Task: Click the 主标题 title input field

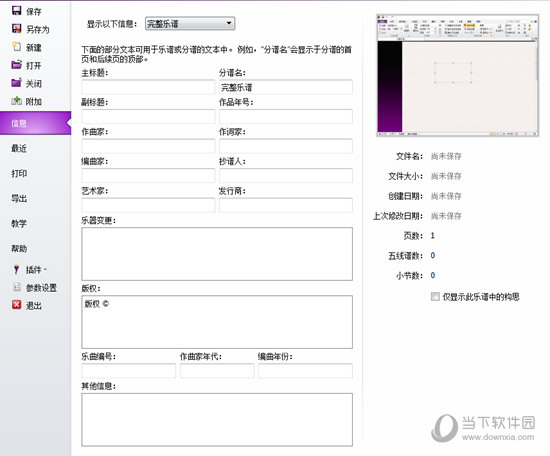Action: point(148,87)
